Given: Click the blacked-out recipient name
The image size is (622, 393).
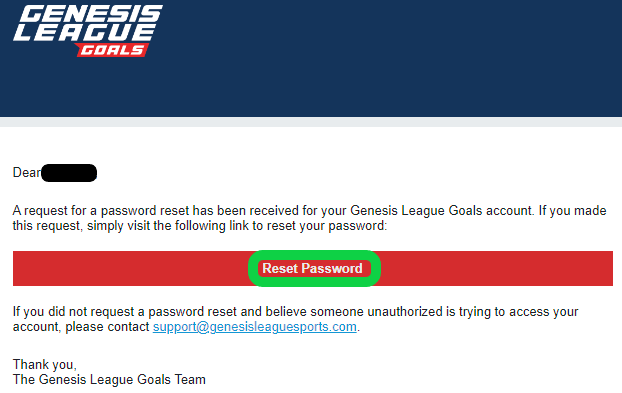Looking at the screenshot, I should pos(69,173).
